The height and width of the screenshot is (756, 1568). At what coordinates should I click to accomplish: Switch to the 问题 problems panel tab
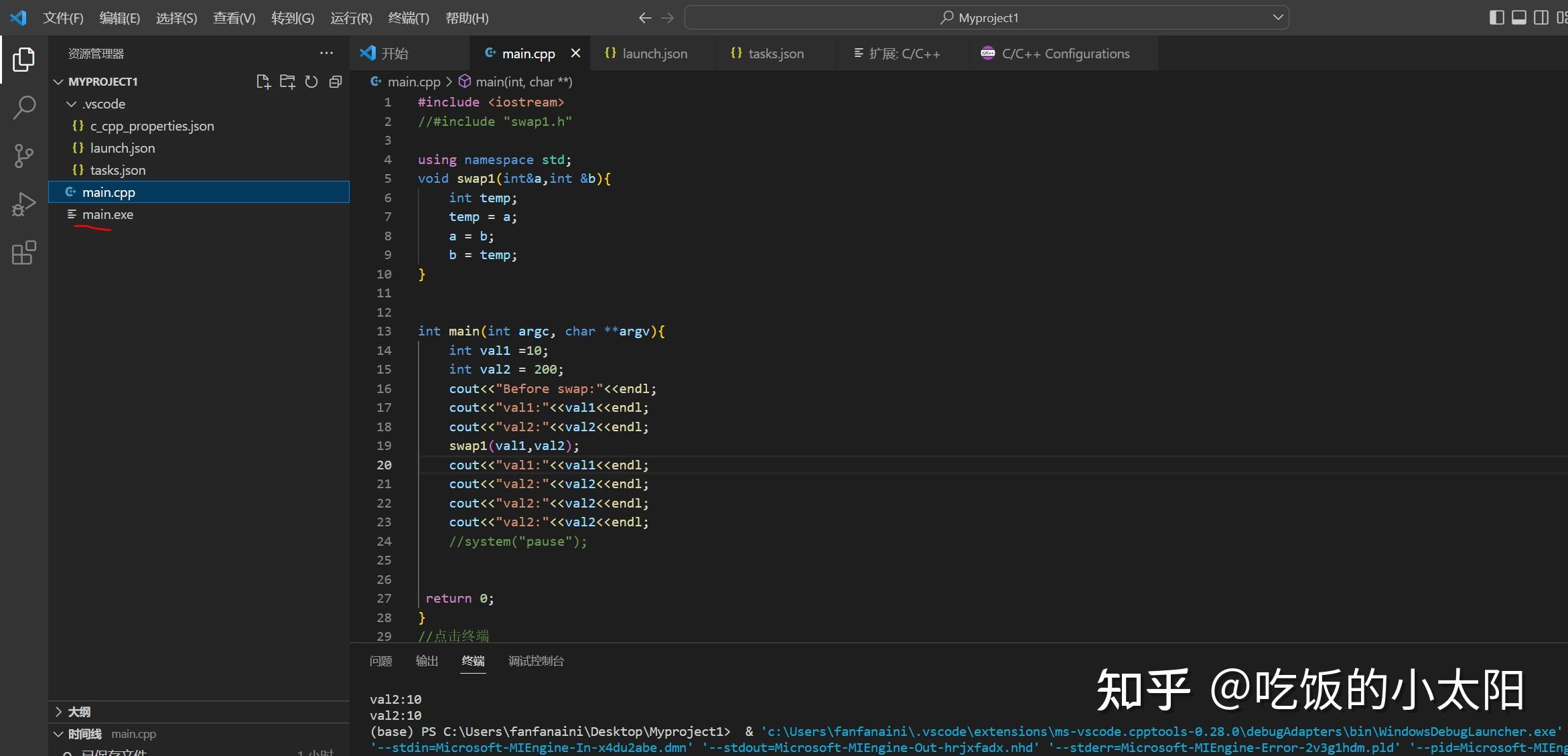pos(380,661)
